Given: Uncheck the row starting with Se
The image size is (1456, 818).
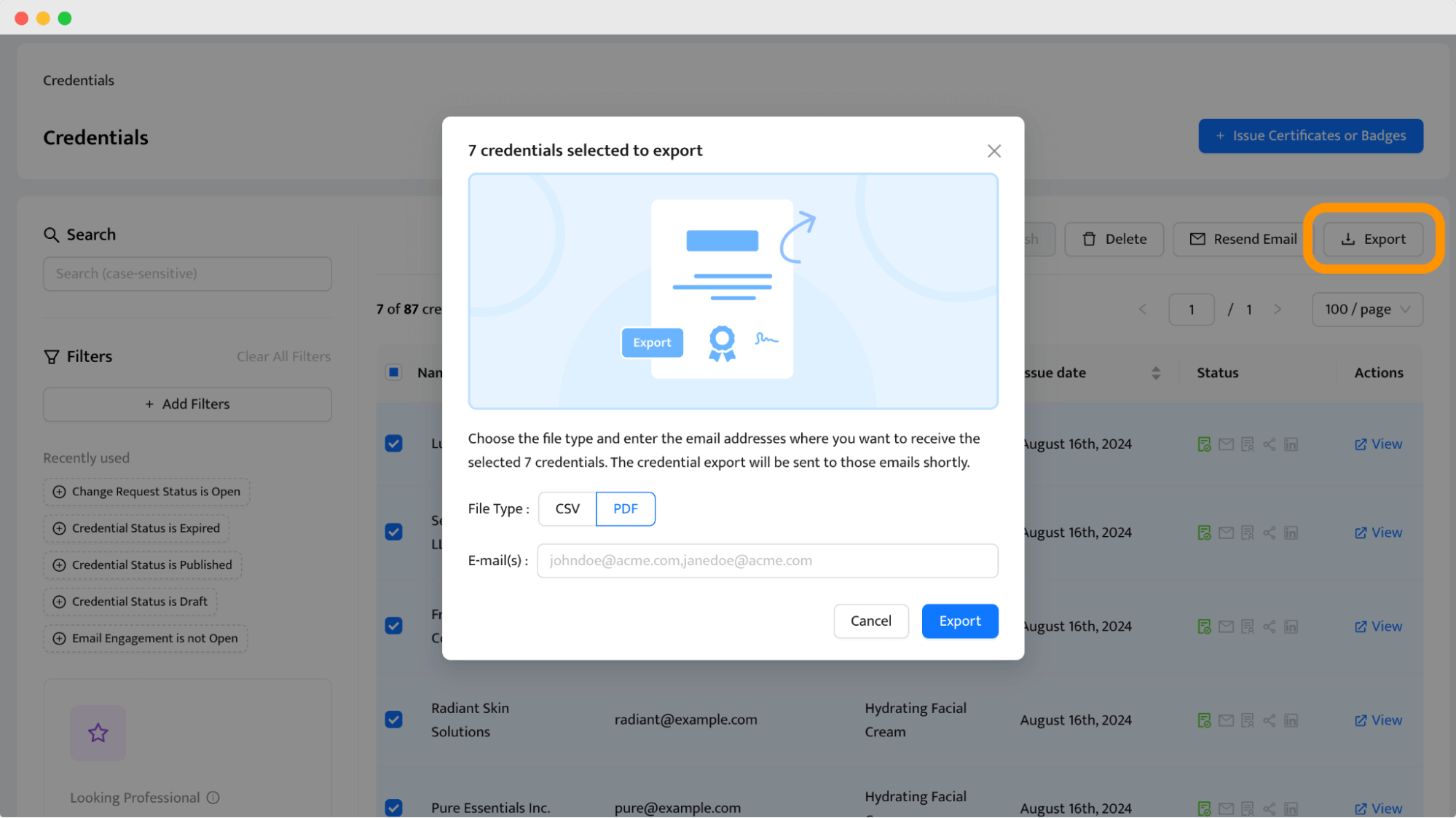Looking at the screenshot, I should coord(393,532).
